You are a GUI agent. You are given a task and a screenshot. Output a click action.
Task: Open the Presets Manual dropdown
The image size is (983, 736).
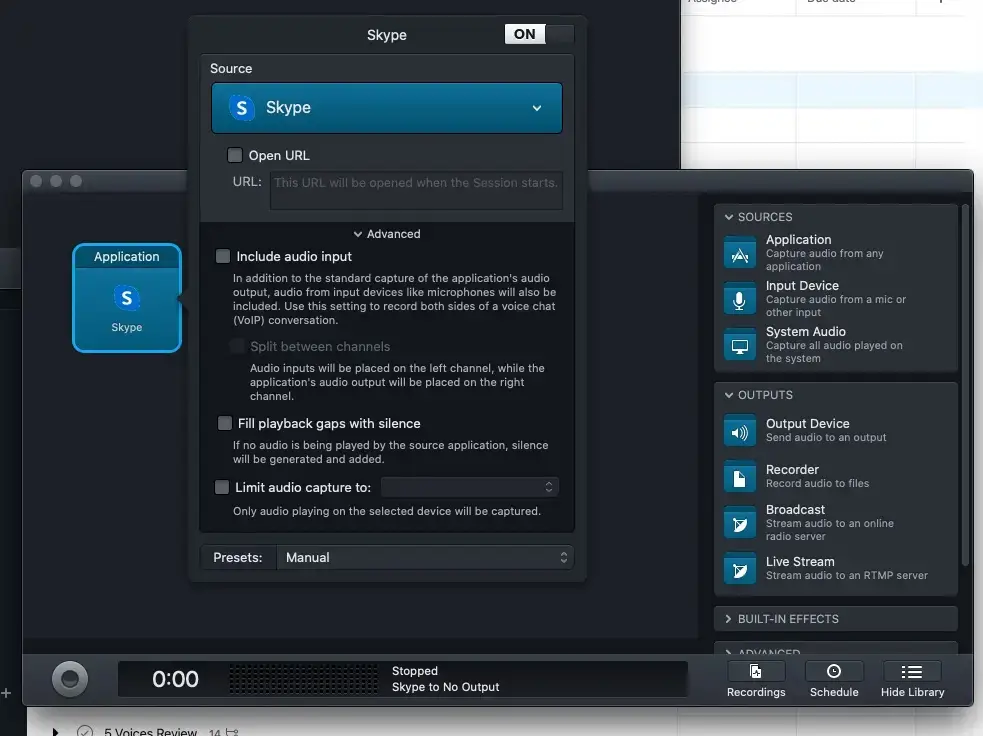click(x=424, y=558)
